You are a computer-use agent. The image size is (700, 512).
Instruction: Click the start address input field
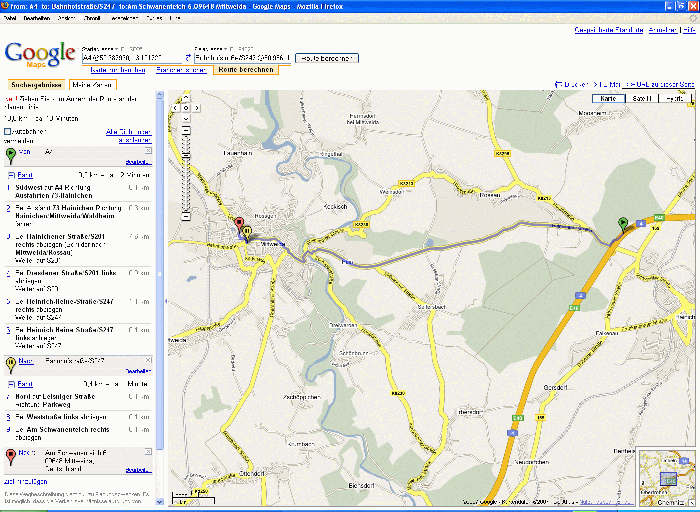[x=132, y=58]
